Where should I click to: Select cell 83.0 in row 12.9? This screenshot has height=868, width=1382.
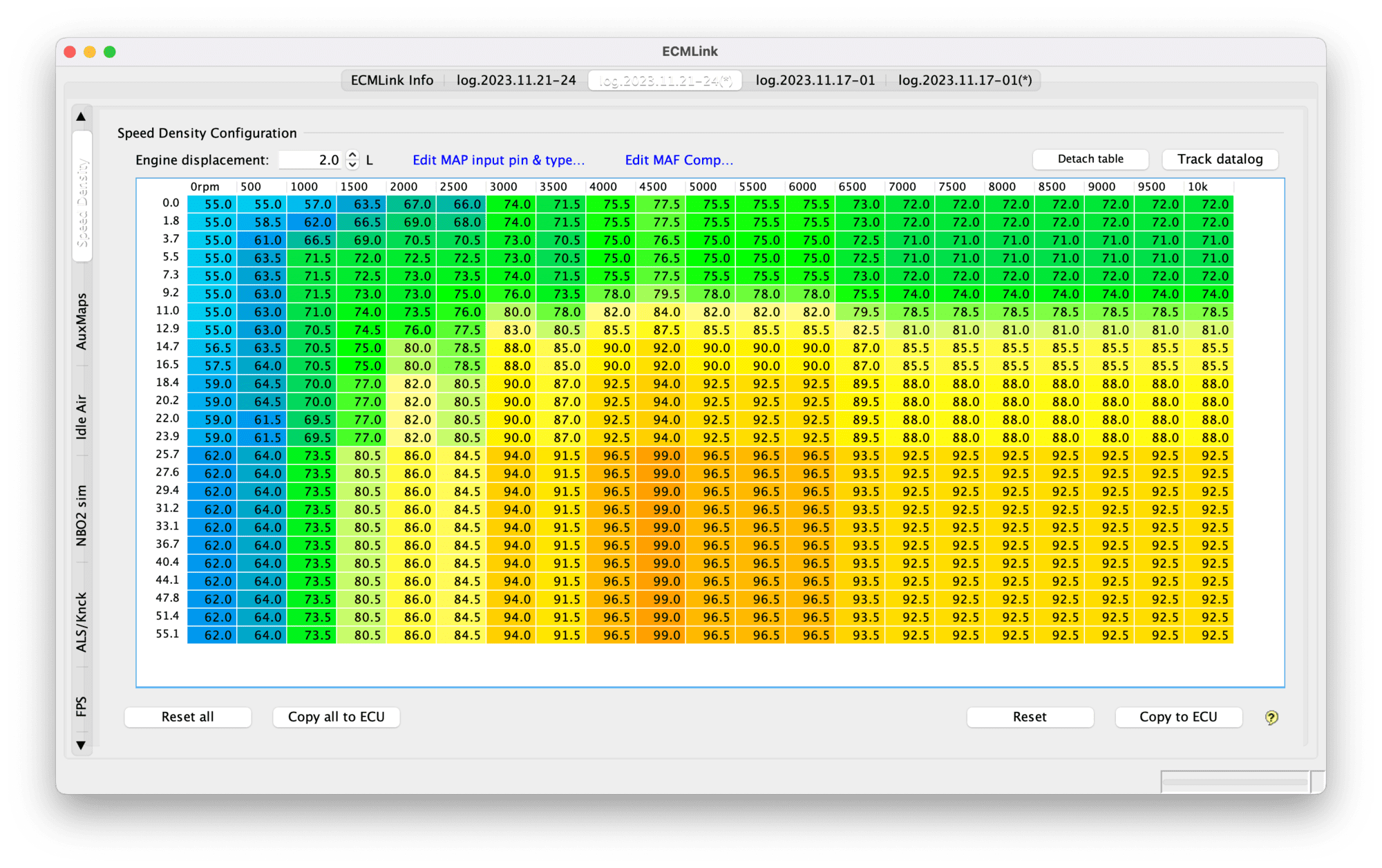pyautogui.click(x=511, y=330)
